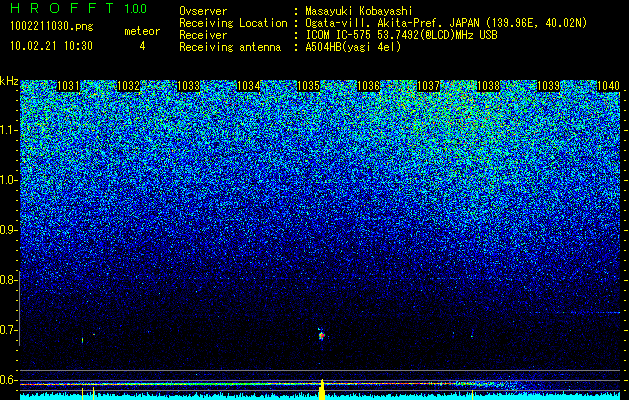Click the bright red meteor echo after 1035
629x400 pixels.
pyautogui.click(x=321, y=335)
